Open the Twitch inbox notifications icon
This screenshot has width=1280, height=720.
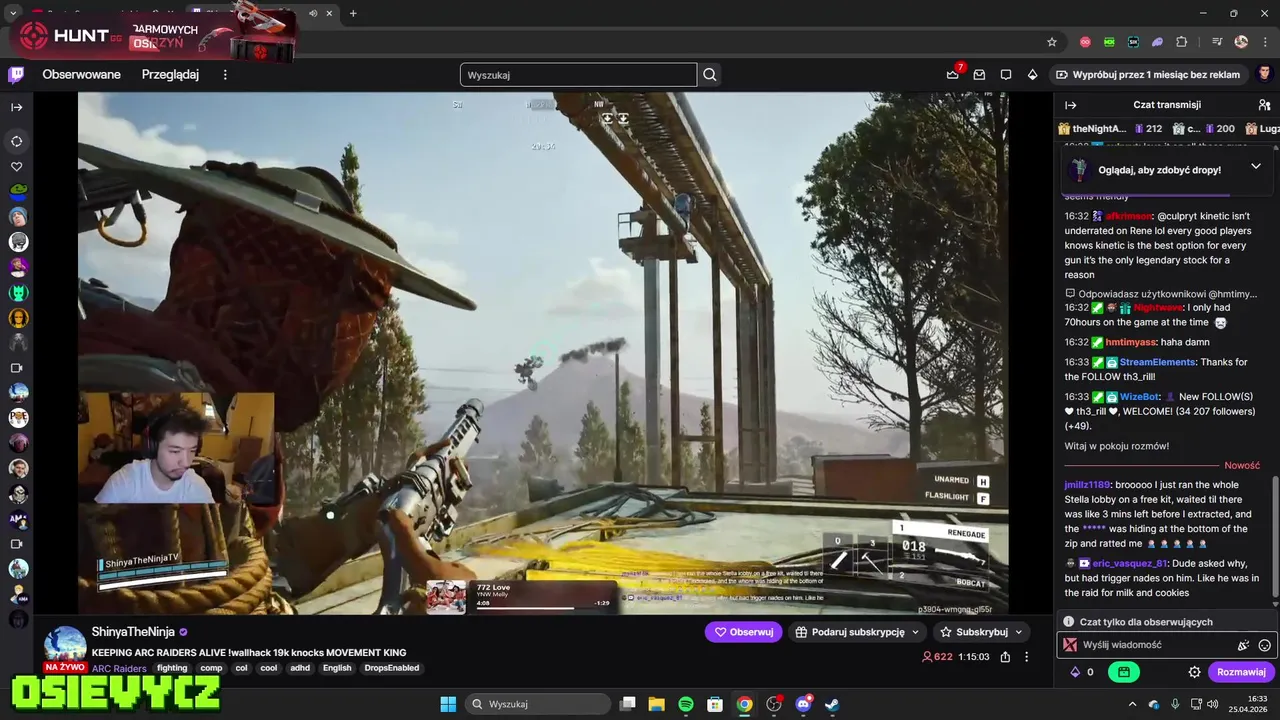coord(979,74)
